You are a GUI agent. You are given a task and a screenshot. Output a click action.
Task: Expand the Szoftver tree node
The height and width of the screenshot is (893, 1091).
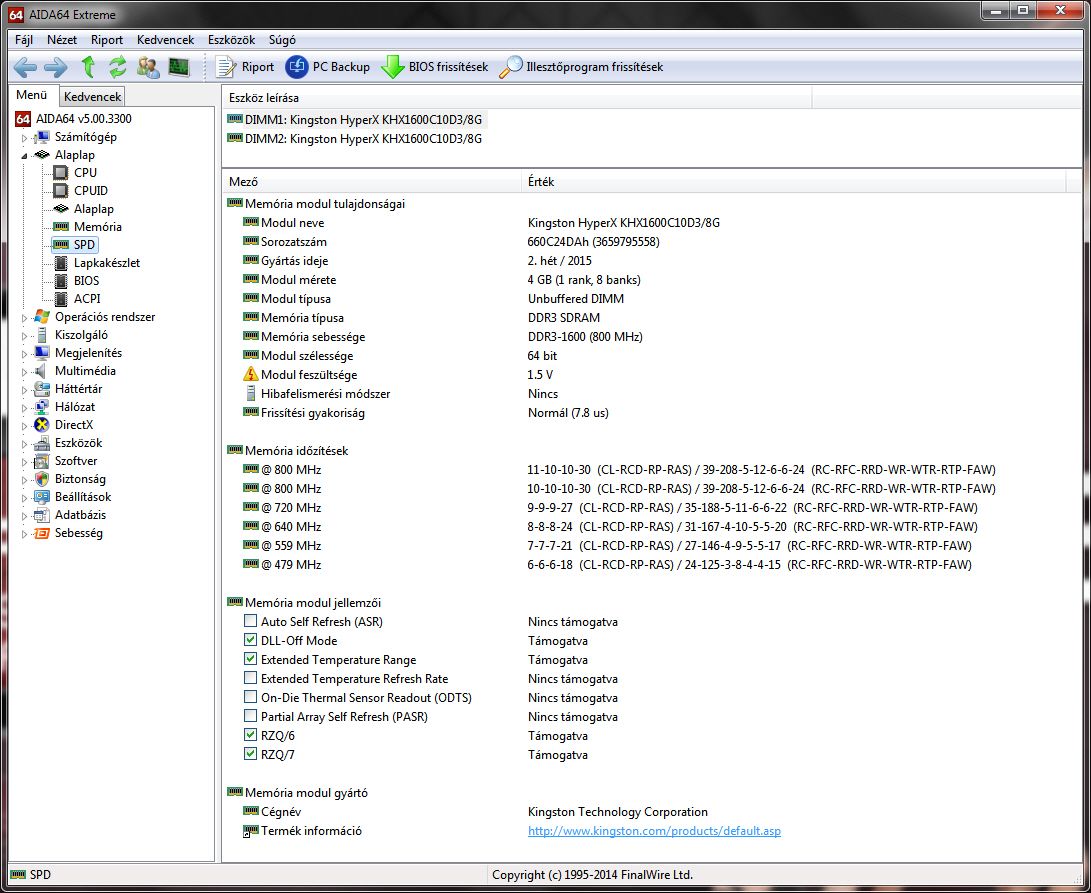pos(24,462)
